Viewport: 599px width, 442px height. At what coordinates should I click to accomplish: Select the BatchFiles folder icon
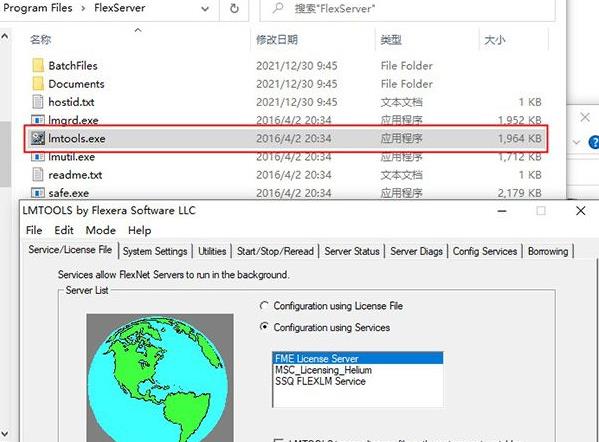[38, 66]
